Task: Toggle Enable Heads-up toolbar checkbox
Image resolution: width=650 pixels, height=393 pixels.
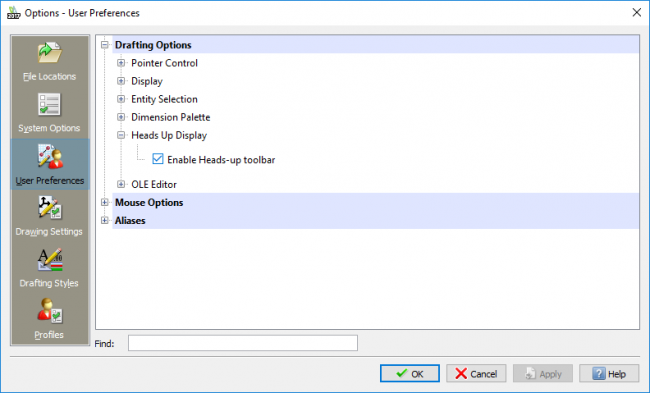Action: [158, 159]
